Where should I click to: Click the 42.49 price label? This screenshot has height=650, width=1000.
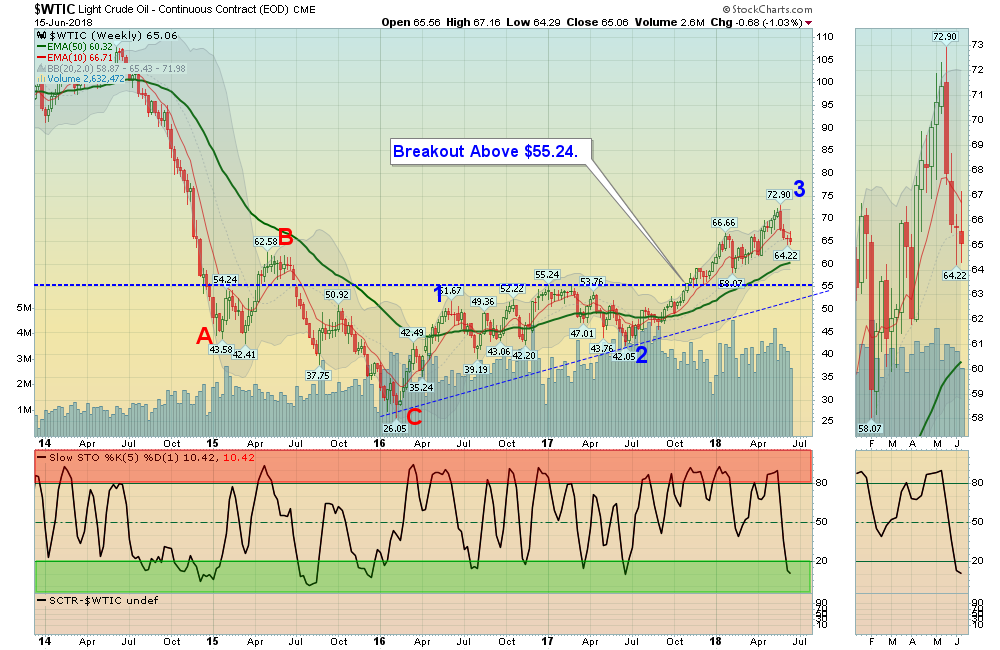[411, 332]
